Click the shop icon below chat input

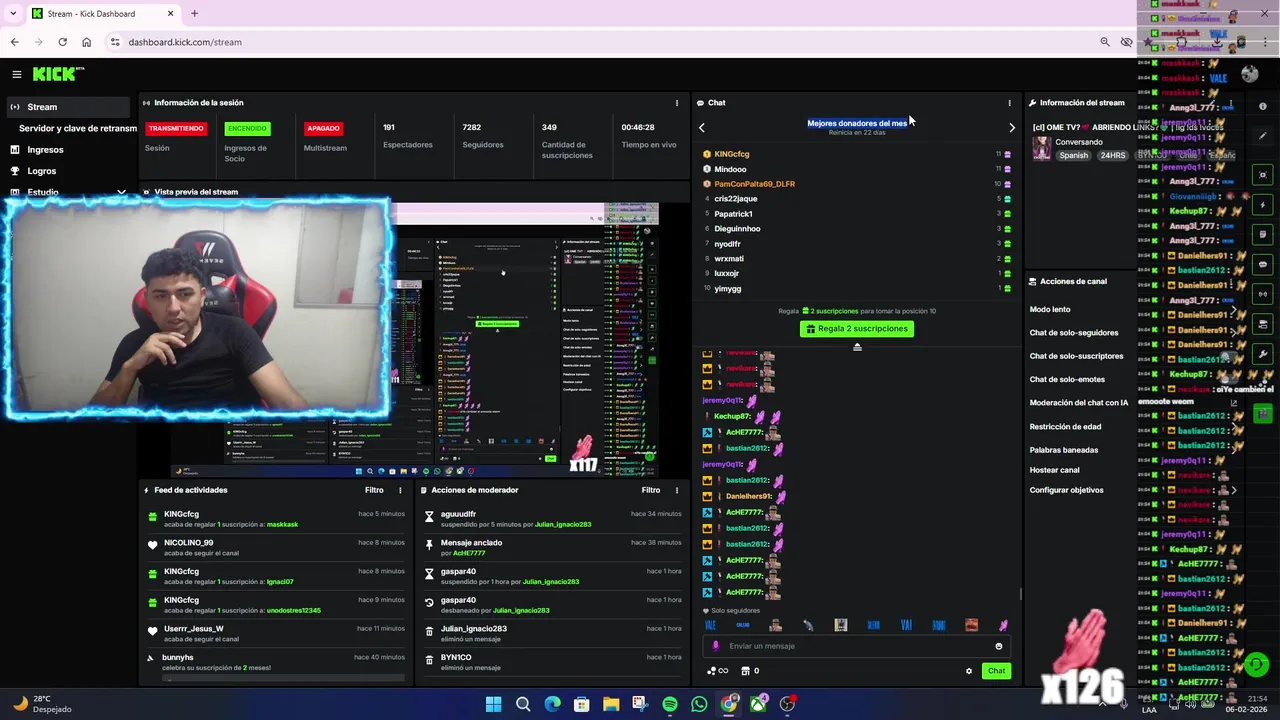[744, 671]
